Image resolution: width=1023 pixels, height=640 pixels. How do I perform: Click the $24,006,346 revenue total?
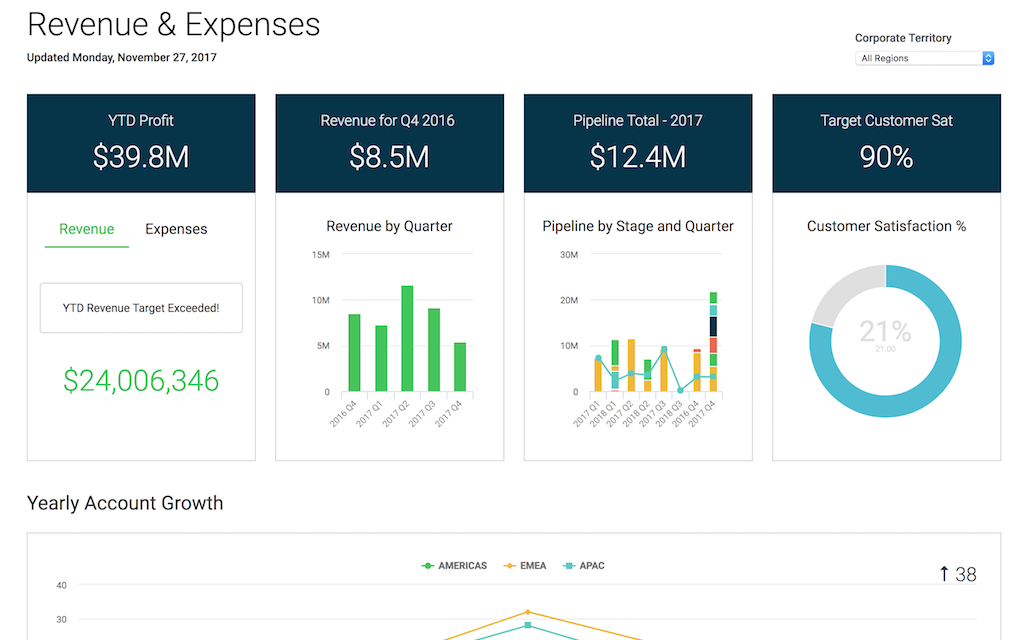[141, 380]
